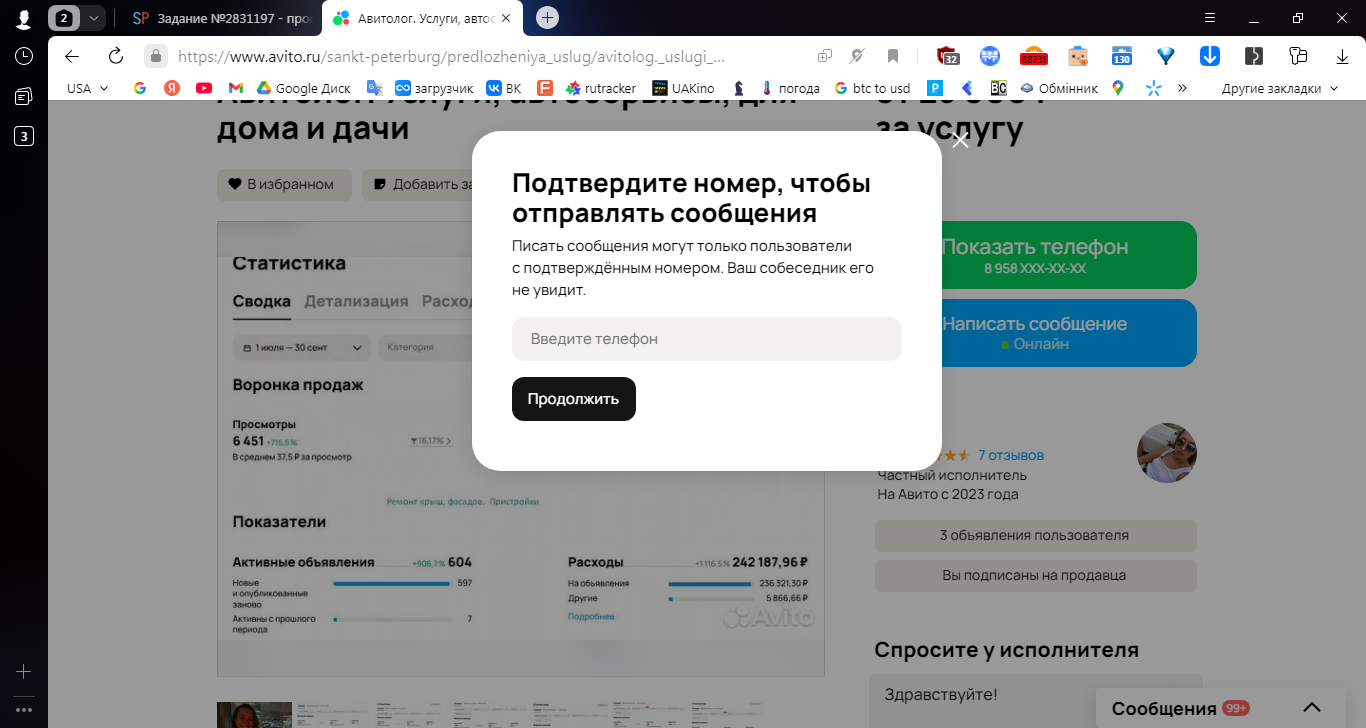Switch to 'Детализация' tab in statistics image
1366x728 pixels.
[x=356, y=301]
